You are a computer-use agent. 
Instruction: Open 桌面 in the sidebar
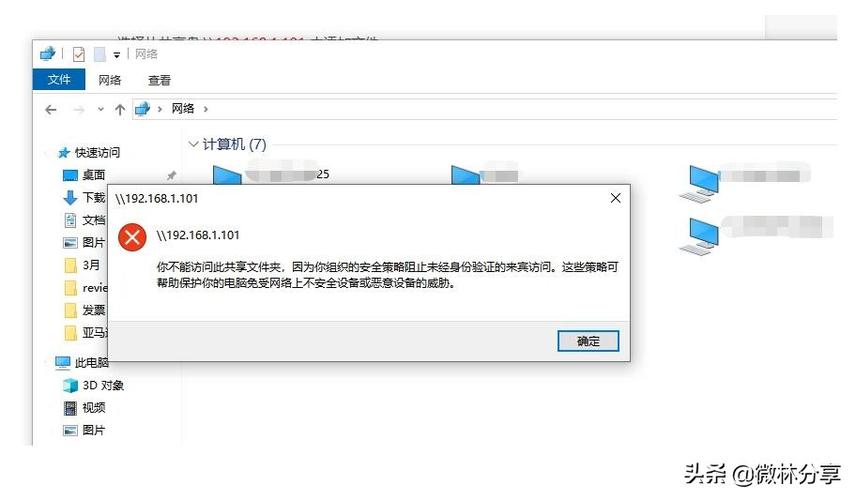click(94, 175)
